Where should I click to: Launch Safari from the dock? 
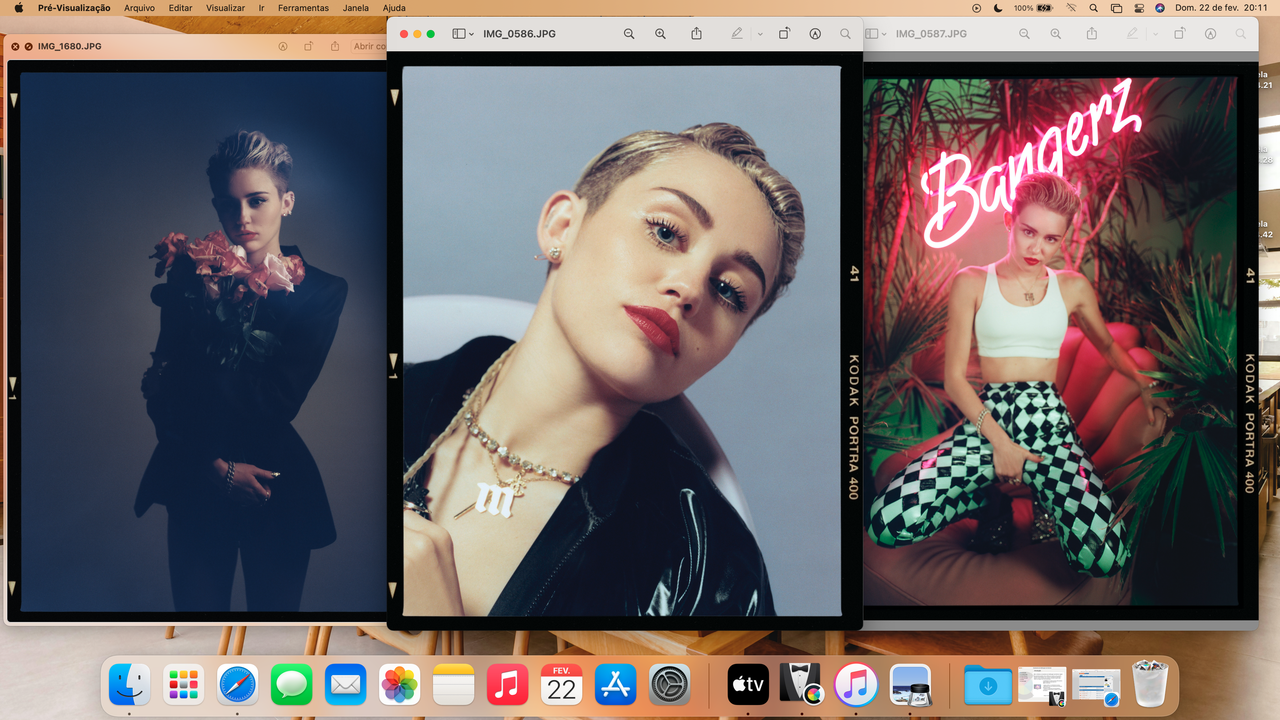(237, 685)
